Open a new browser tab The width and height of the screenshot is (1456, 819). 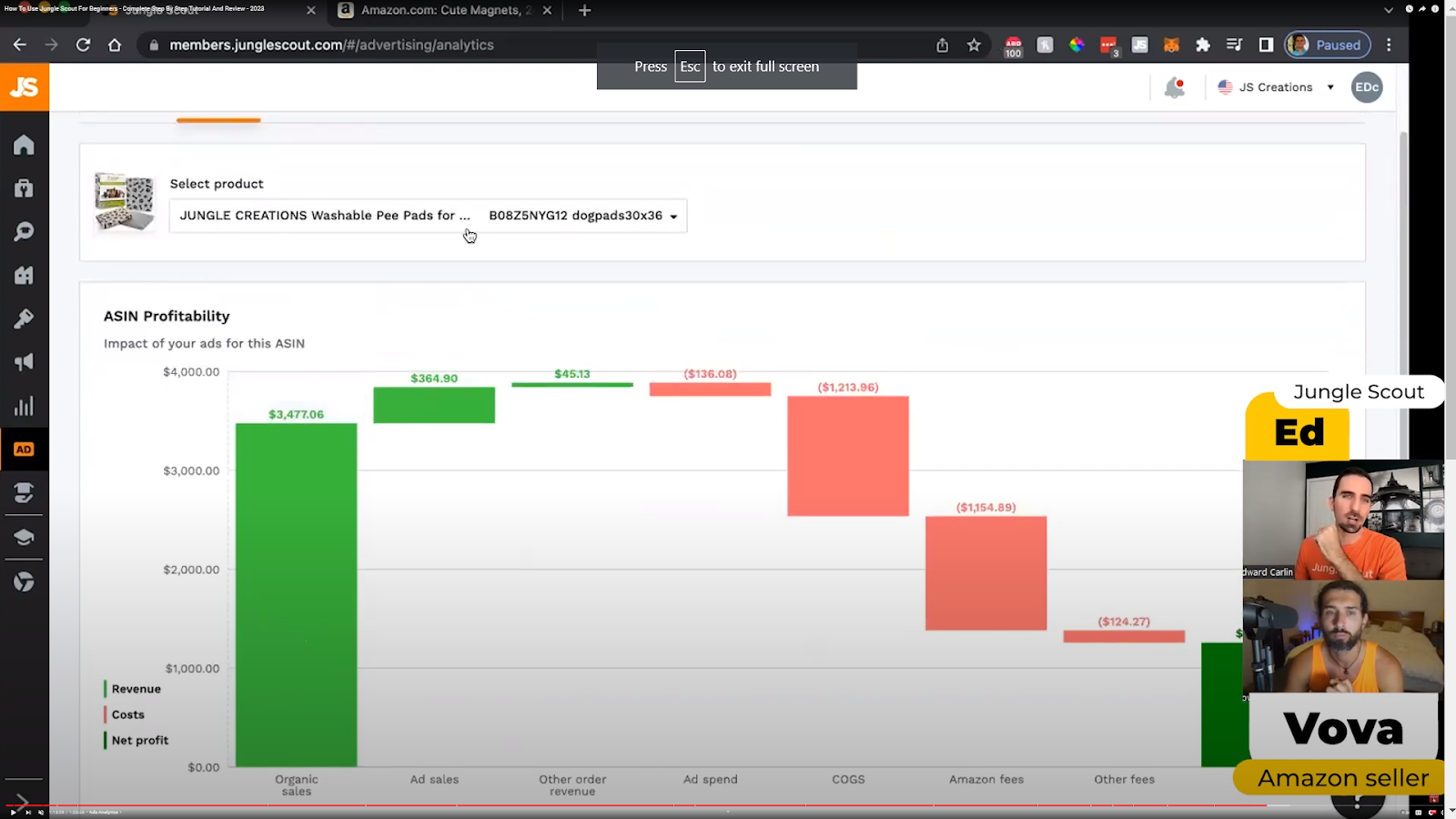pyautogui.click(x=584, y=11)
